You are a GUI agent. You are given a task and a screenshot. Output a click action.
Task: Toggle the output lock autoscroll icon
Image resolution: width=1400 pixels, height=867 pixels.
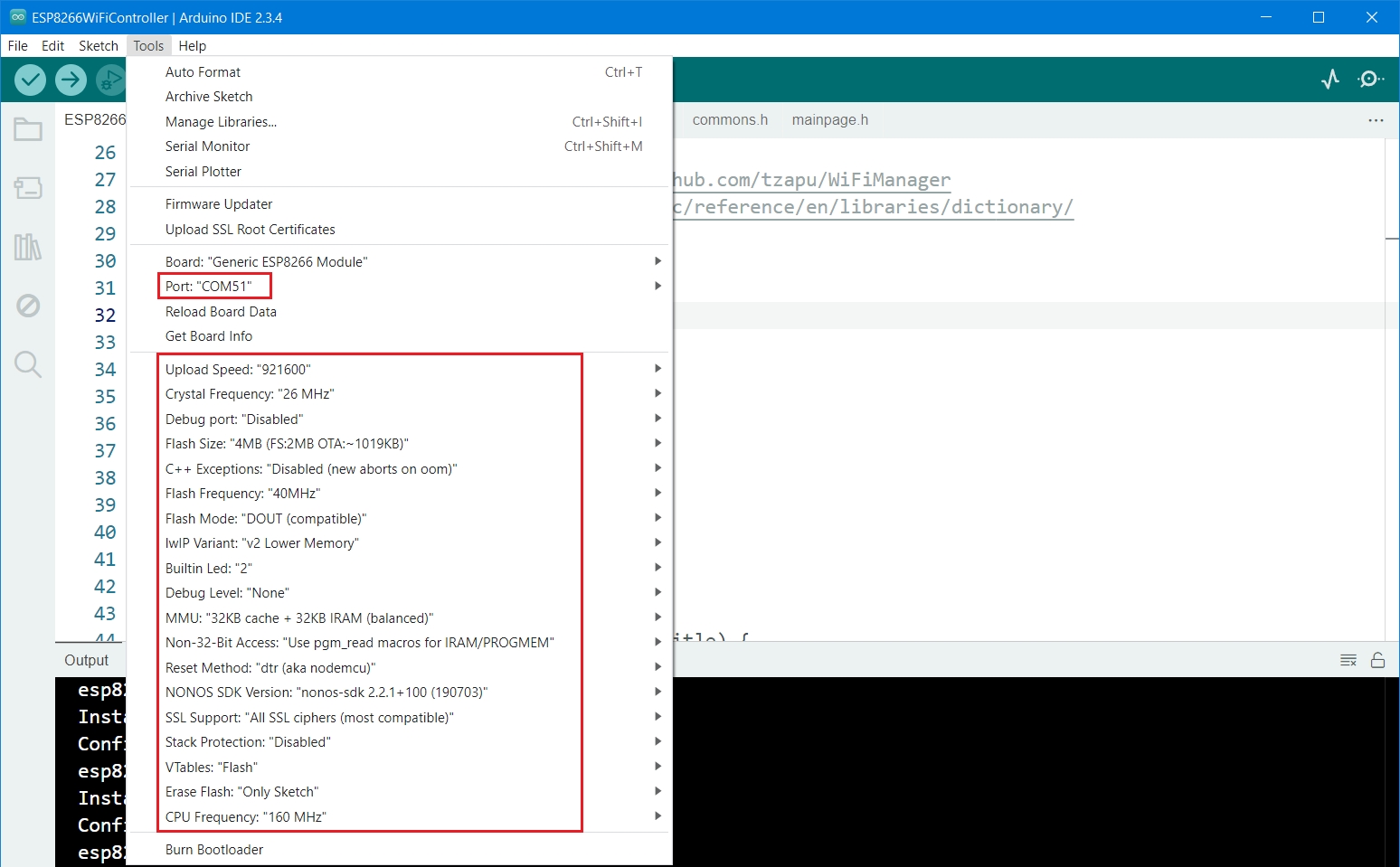click(1377, 660)
